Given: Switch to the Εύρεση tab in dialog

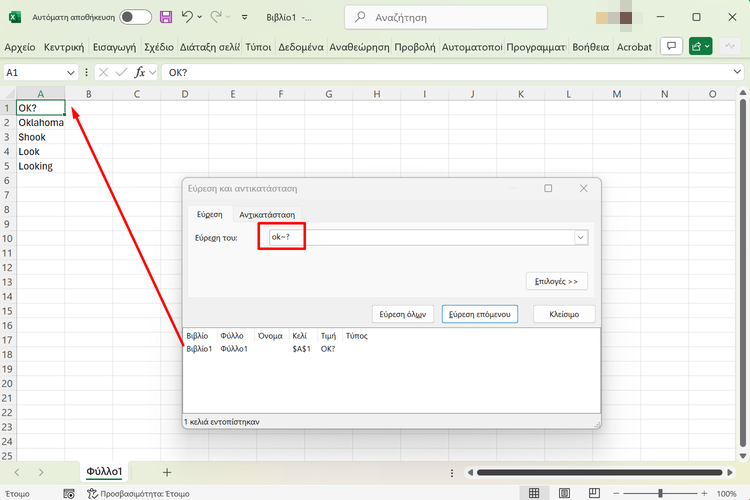Looking at the screenshot, I should (210, 214).
